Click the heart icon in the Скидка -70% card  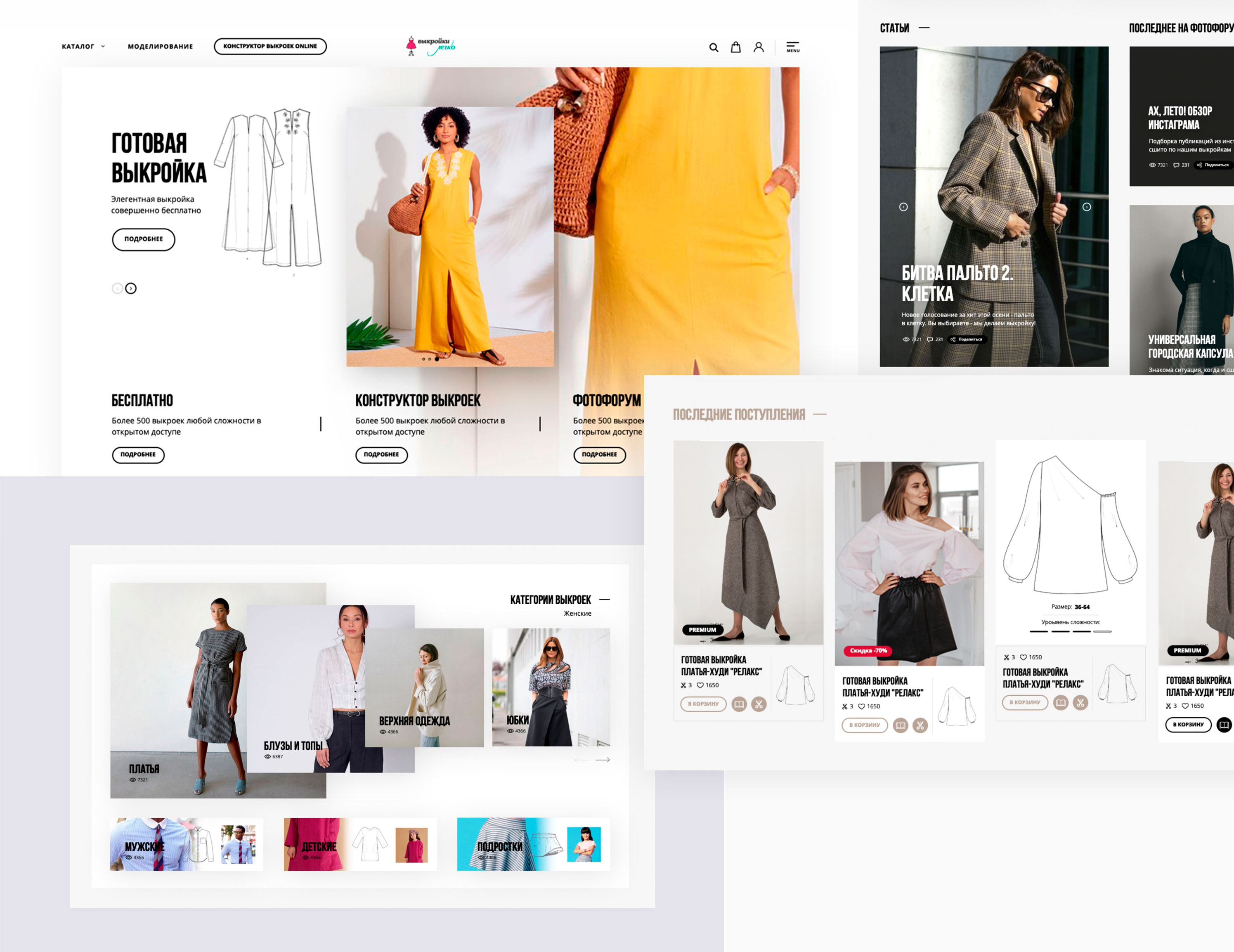[862, 706]
